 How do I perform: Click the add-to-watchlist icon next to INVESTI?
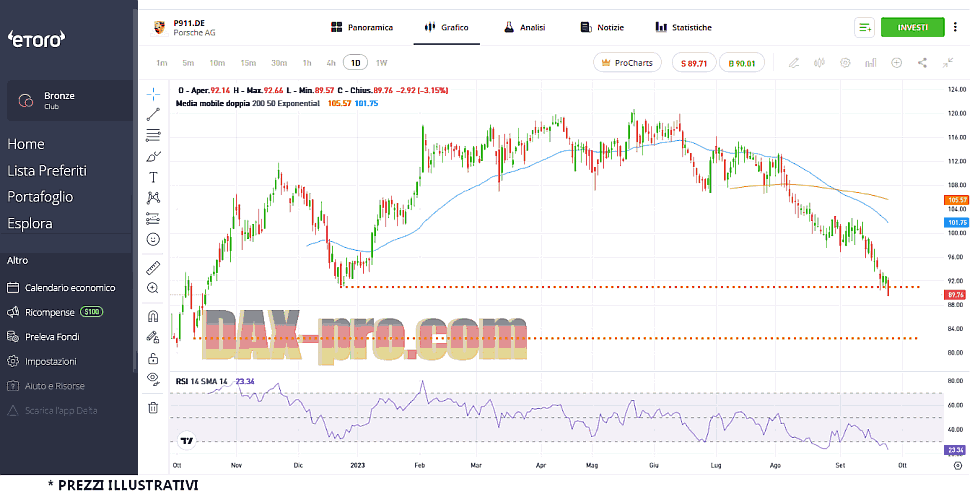pos(864,27)
